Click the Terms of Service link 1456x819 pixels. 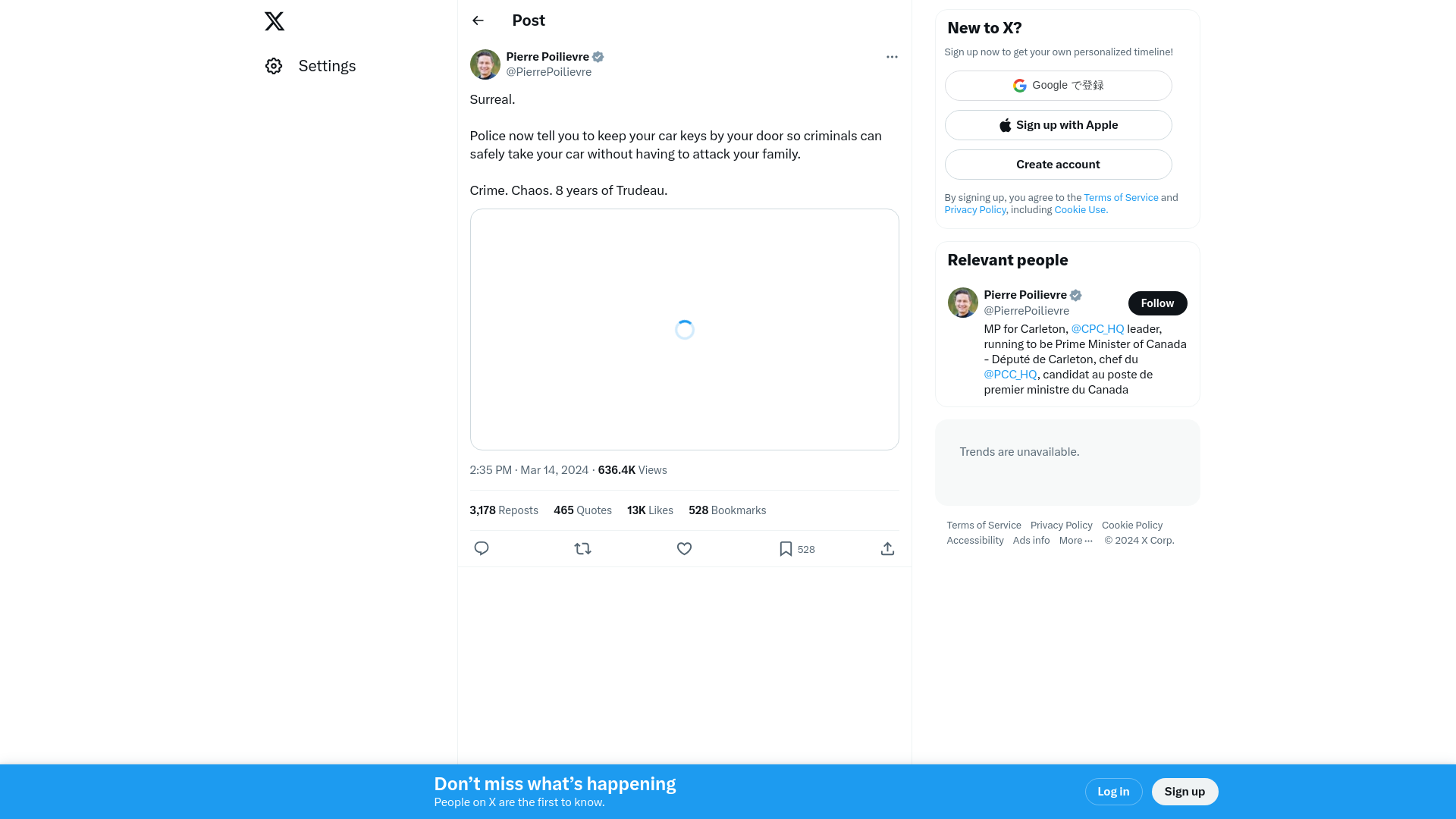click(1120, 197)
